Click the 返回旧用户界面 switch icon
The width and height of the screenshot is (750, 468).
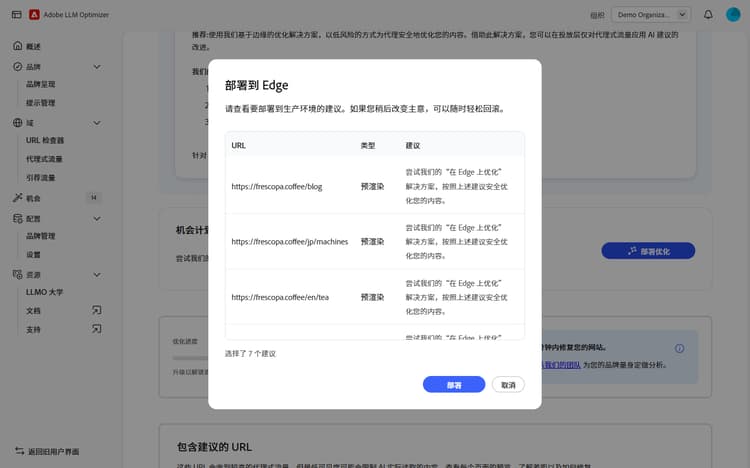(20, 451)
